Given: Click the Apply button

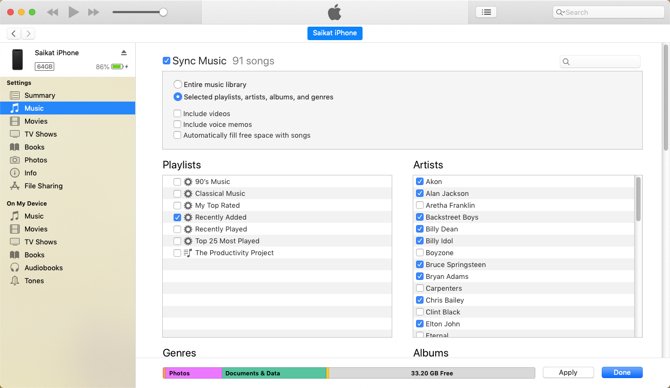Looking at the screenshot, I should click(568, 373).
